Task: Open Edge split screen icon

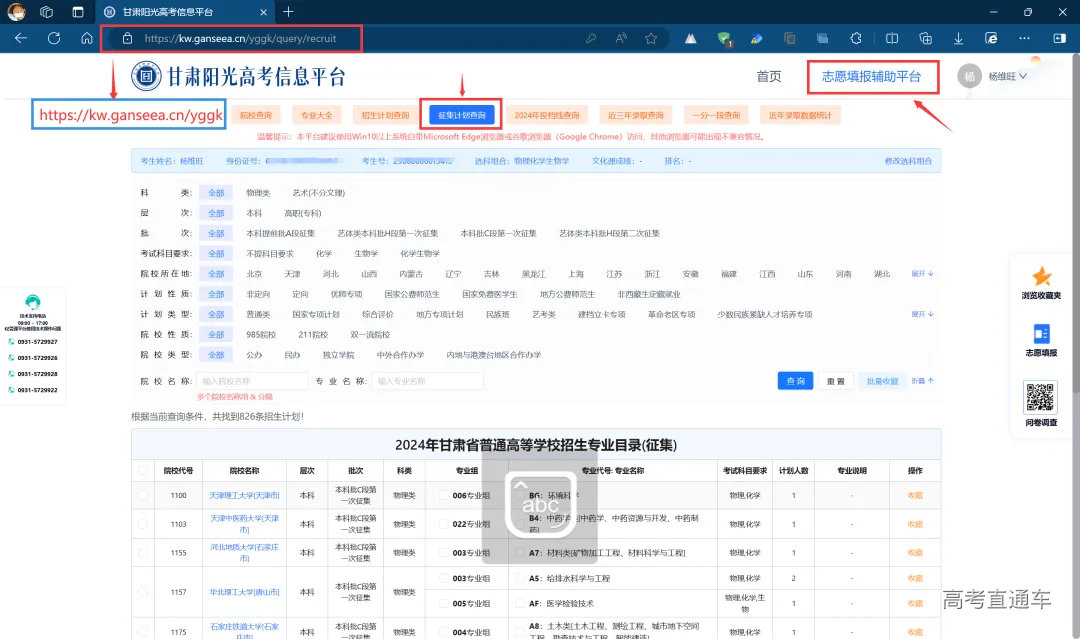Action: [x=891, y=38]
